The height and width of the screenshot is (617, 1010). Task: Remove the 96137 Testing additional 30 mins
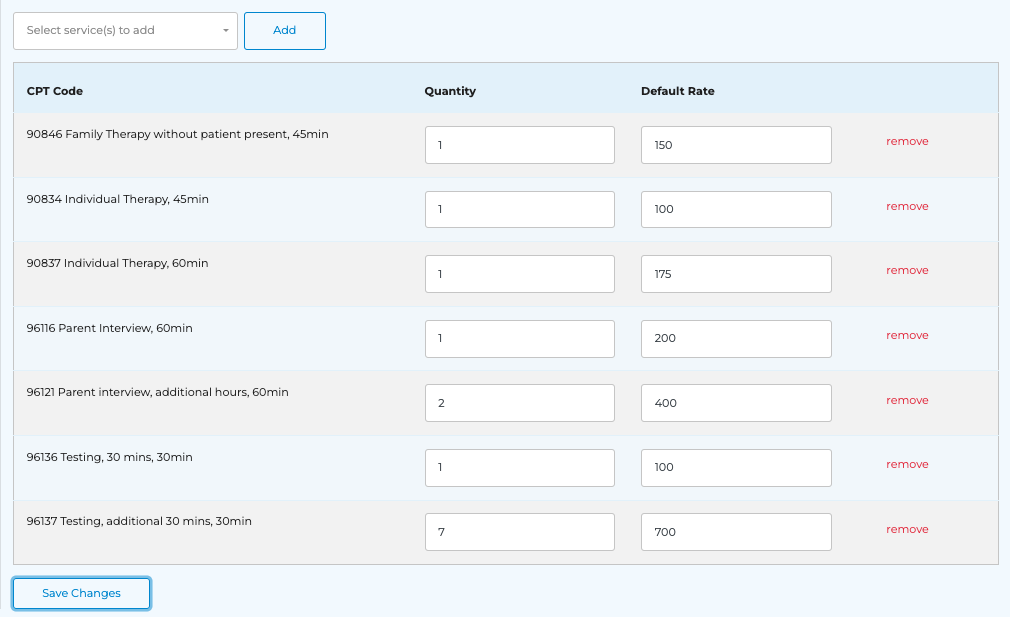tap(907, 529)
